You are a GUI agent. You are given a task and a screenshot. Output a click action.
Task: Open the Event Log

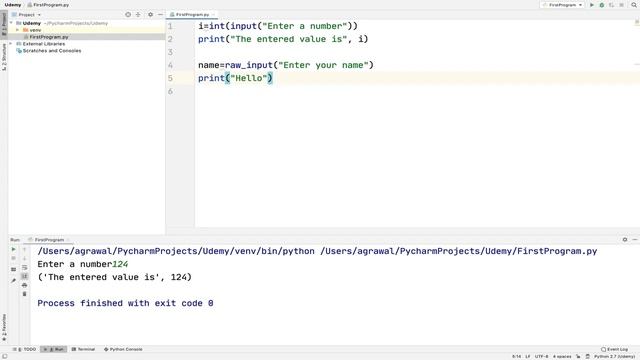[614, 349]
